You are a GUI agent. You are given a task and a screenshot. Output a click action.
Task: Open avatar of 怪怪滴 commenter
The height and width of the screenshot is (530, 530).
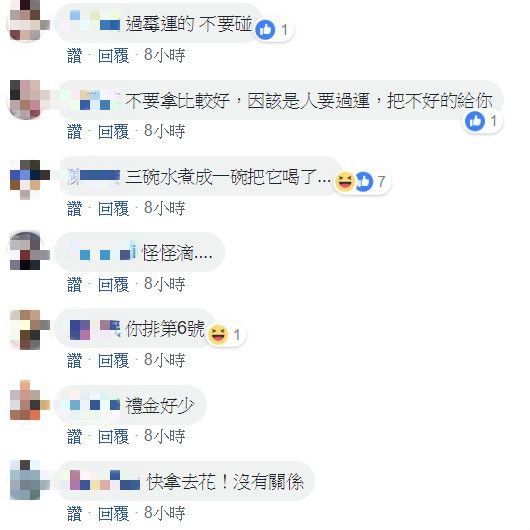tap(25, 250)
